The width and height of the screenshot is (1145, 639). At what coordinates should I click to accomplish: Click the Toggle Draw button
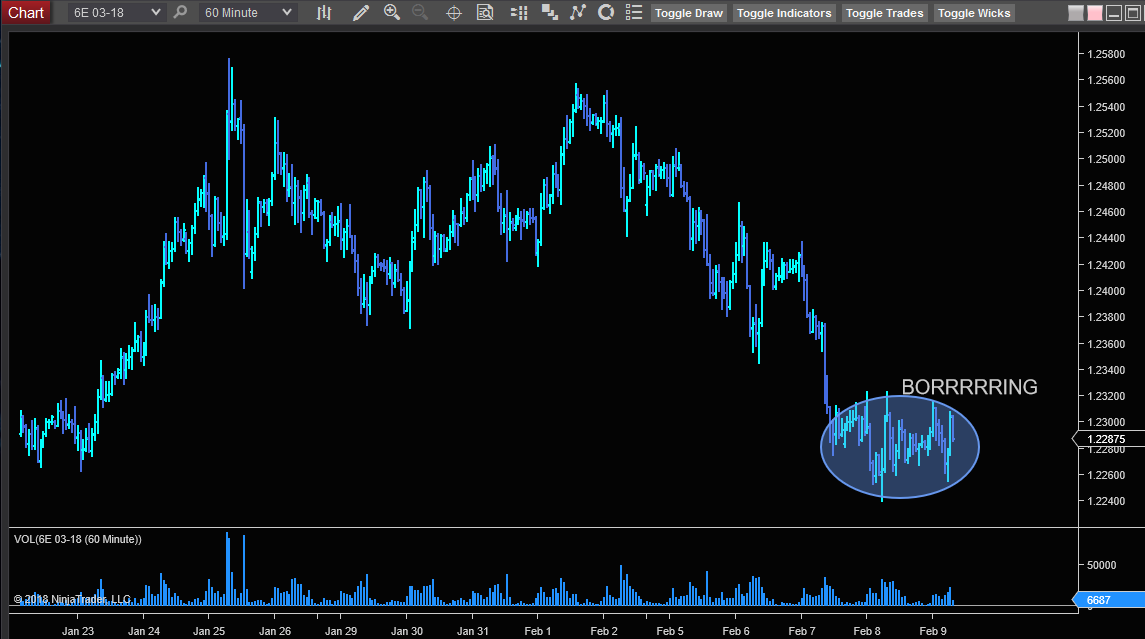click(689, 13)
